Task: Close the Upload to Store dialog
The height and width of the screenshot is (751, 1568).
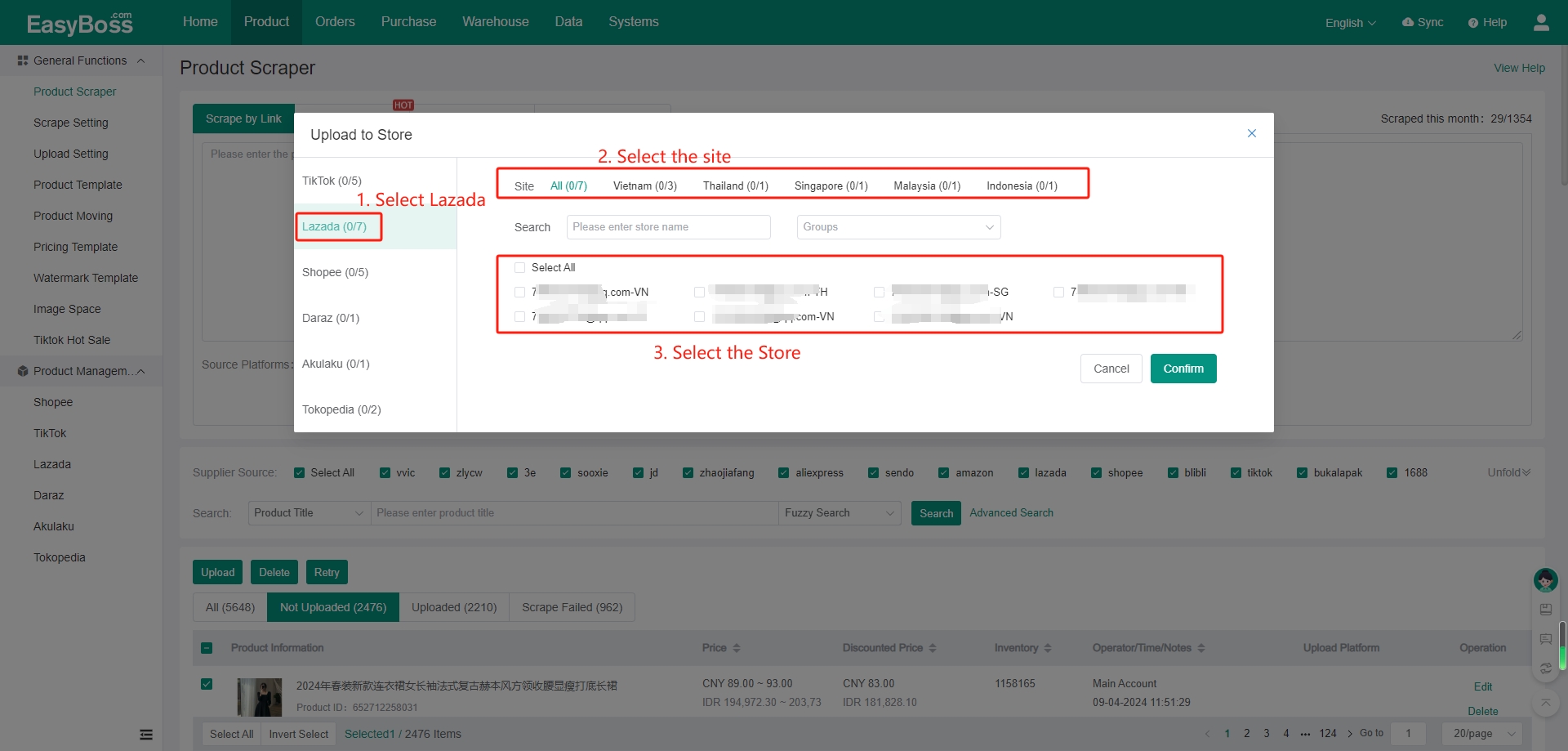Action: (1251, 133)
